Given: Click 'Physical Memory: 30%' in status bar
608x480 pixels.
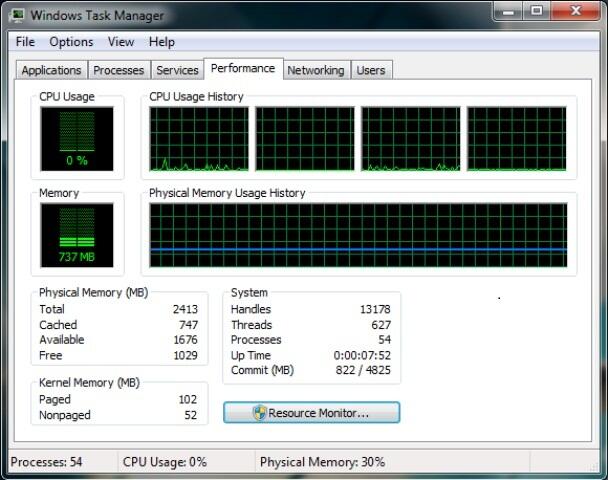Looking at the screenshot, I should pyautogui.click(x=322, y=462).
